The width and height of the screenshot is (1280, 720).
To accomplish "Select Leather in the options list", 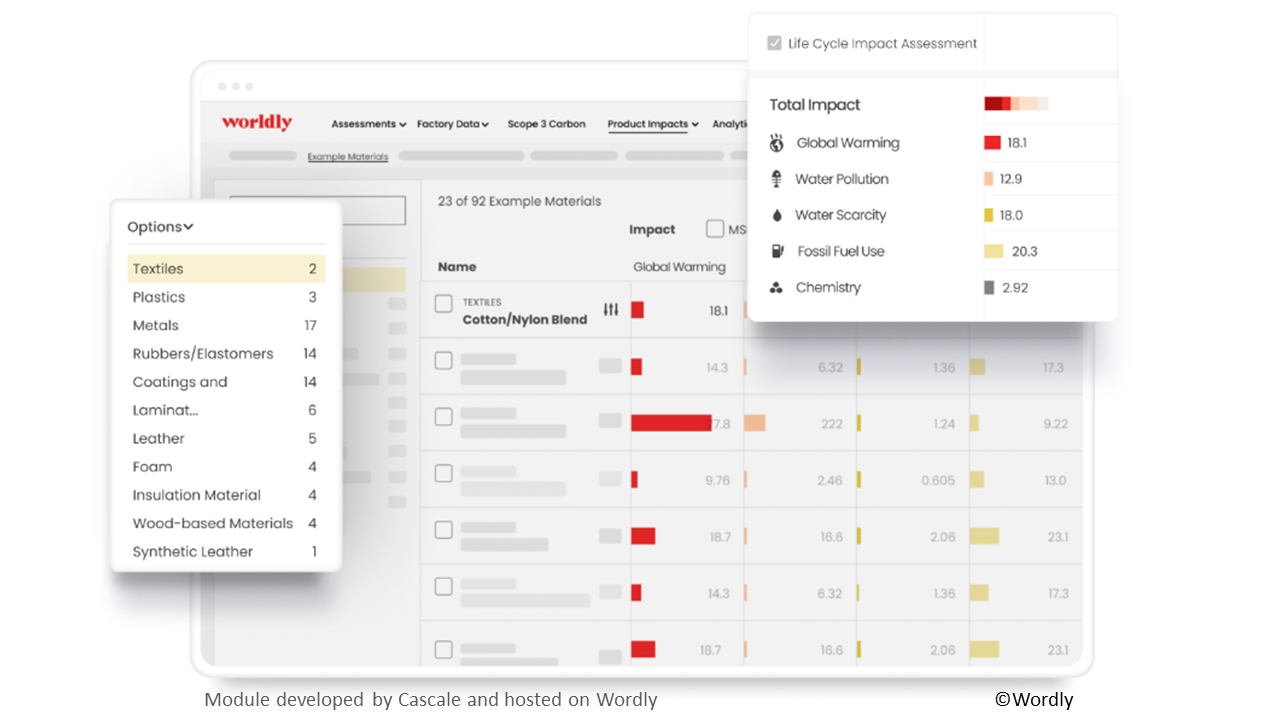I will (x=226, y=438).
